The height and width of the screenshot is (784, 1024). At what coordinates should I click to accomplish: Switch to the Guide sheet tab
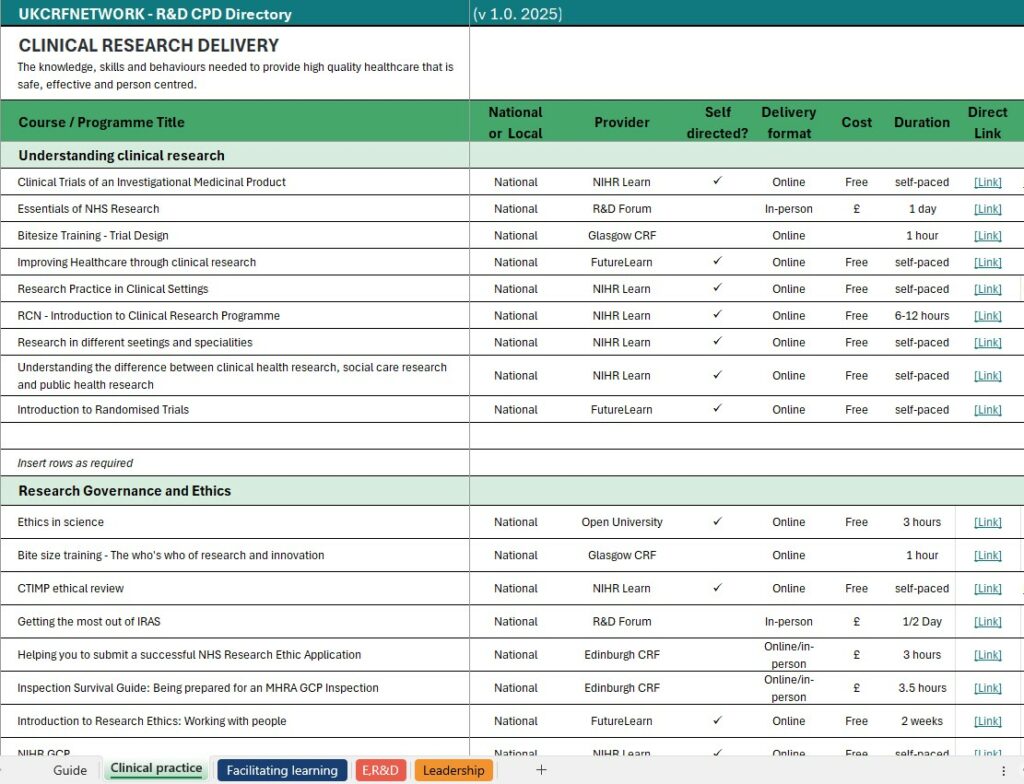click(70, 770)
